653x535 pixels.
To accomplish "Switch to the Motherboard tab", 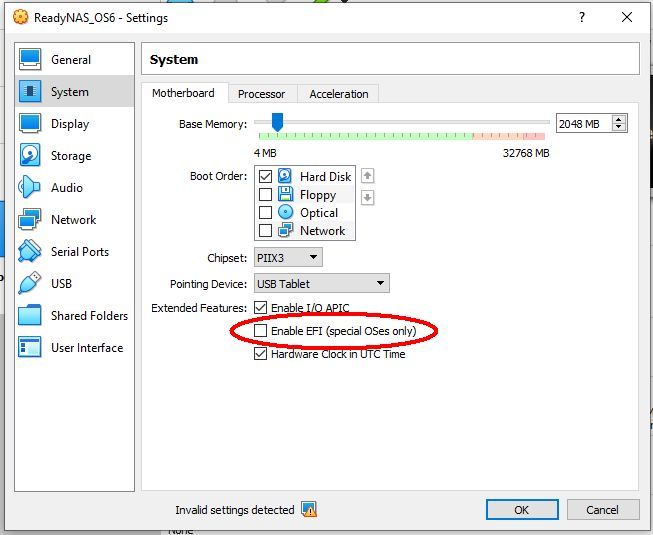I will tap(183, 93).
